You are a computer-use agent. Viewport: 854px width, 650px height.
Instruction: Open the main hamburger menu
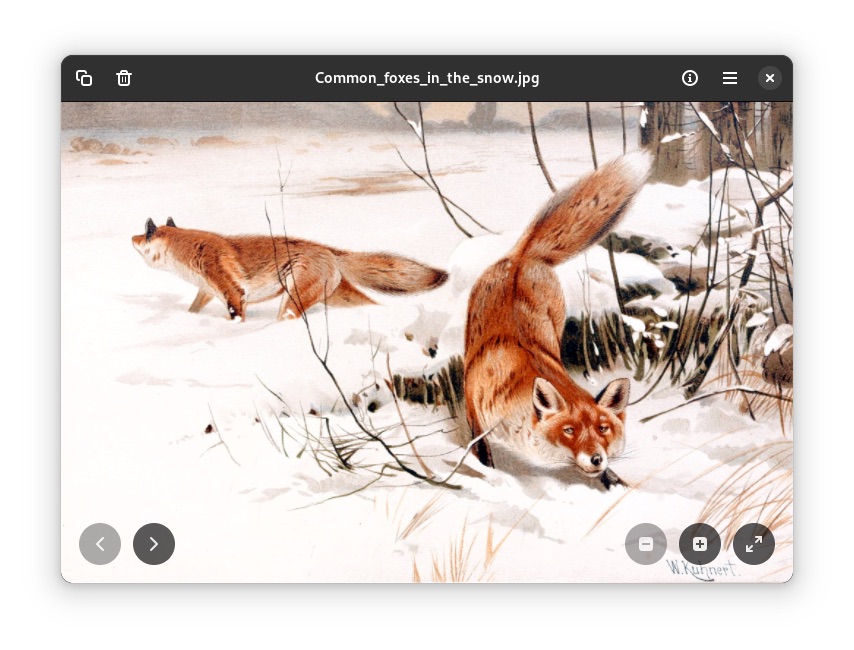(730, 78)
